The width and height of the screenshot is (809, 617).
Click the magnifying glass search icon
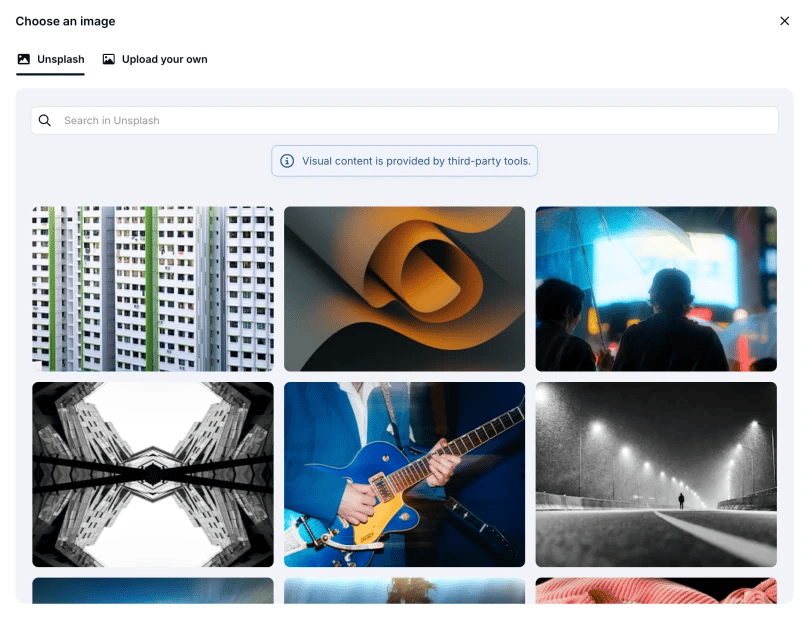point(45,119)
